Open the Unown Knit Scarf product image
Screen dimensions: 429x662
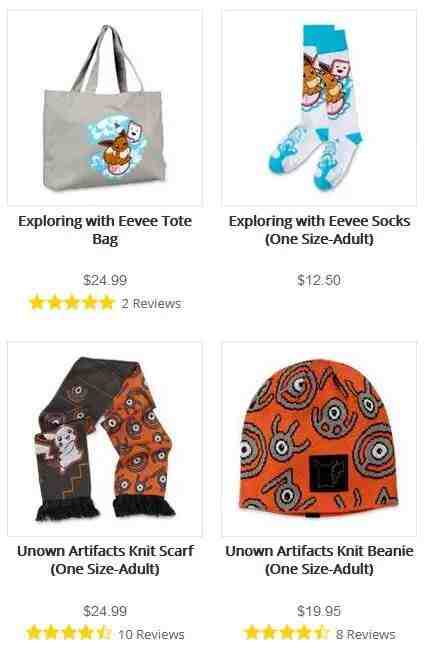pos(105,439)
